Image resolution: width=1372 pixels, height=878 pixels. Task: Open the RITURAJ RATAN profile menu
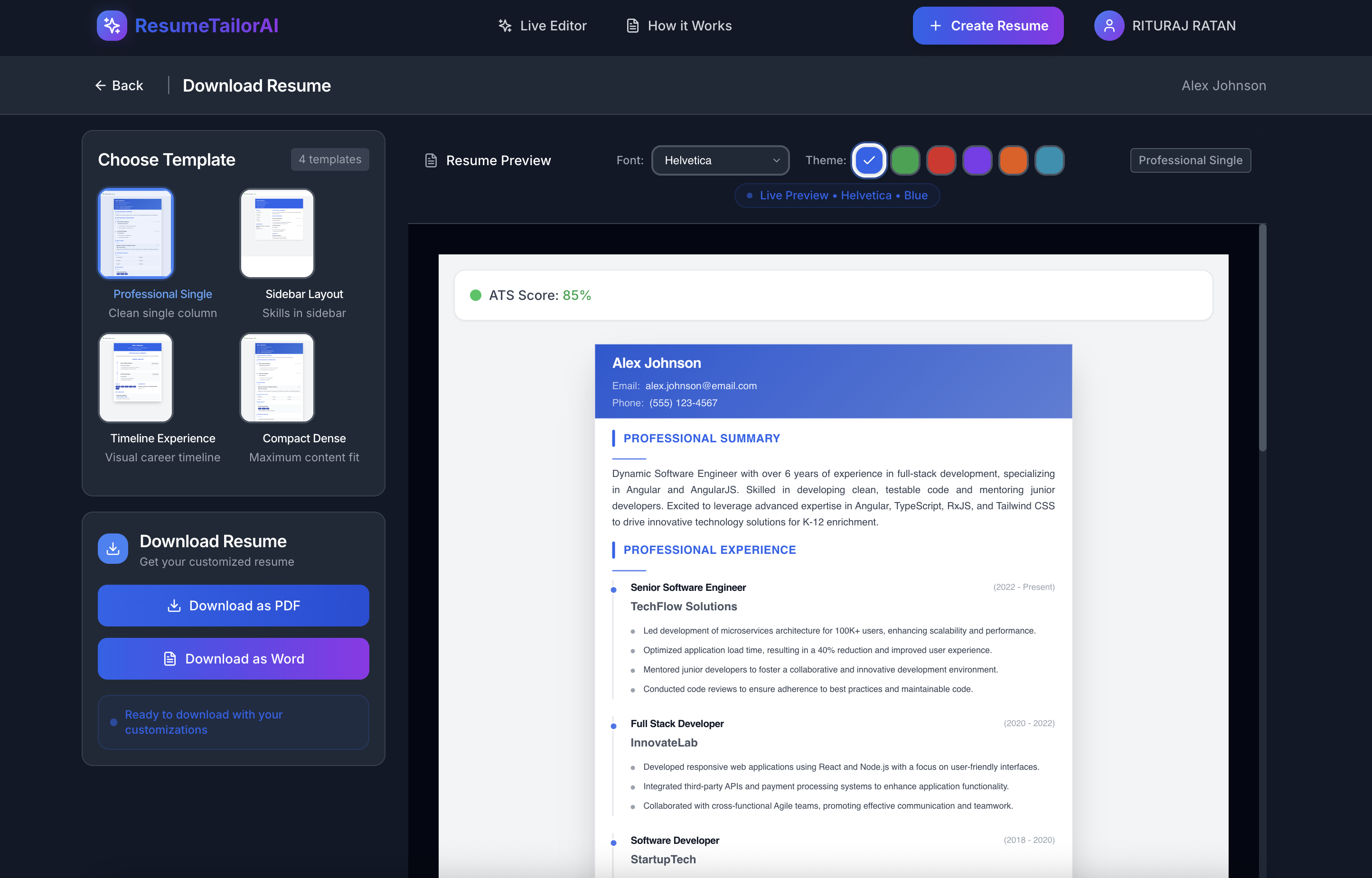1165,26
